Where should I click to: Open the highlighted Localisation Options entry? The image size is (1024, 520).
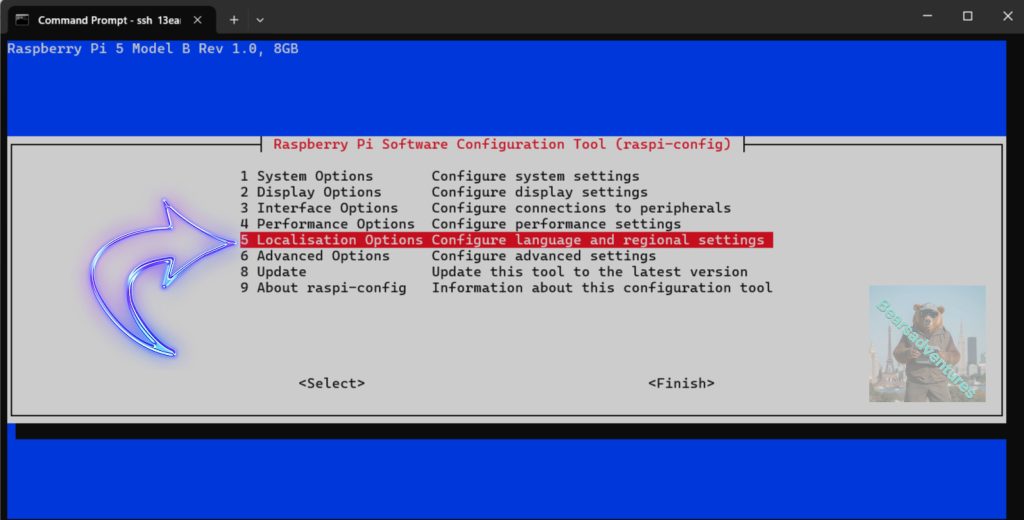505,240
